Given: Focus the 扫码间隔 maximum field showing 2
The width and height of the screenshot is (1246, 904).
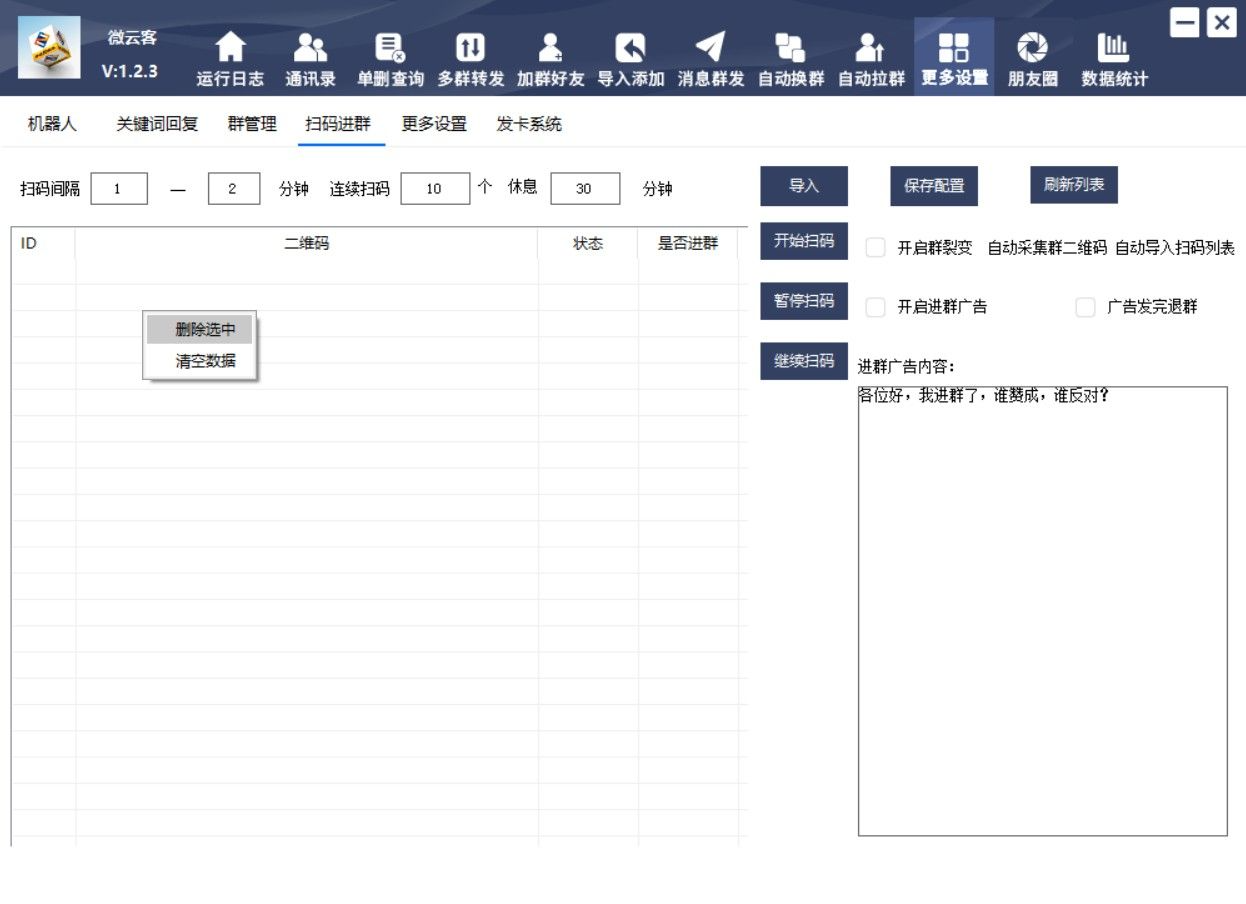Looking at the screenshot, I should pos(234,188).
